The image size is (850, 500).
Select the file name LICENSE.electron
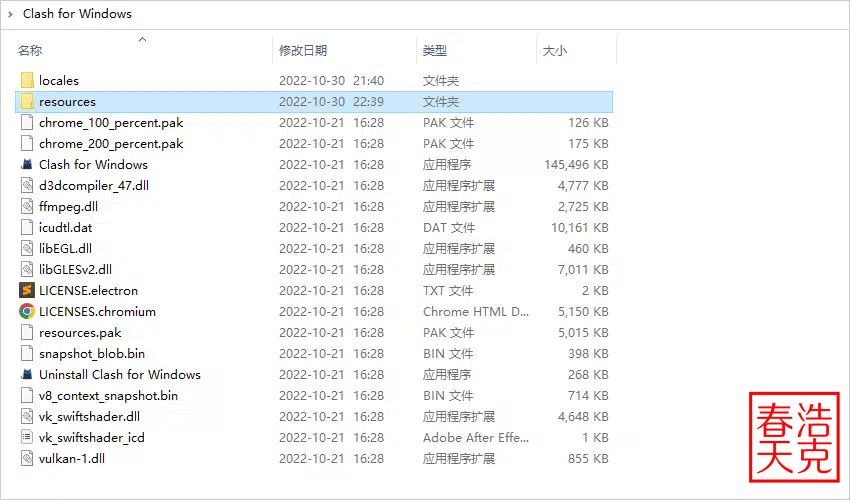(x=88, y=291)
